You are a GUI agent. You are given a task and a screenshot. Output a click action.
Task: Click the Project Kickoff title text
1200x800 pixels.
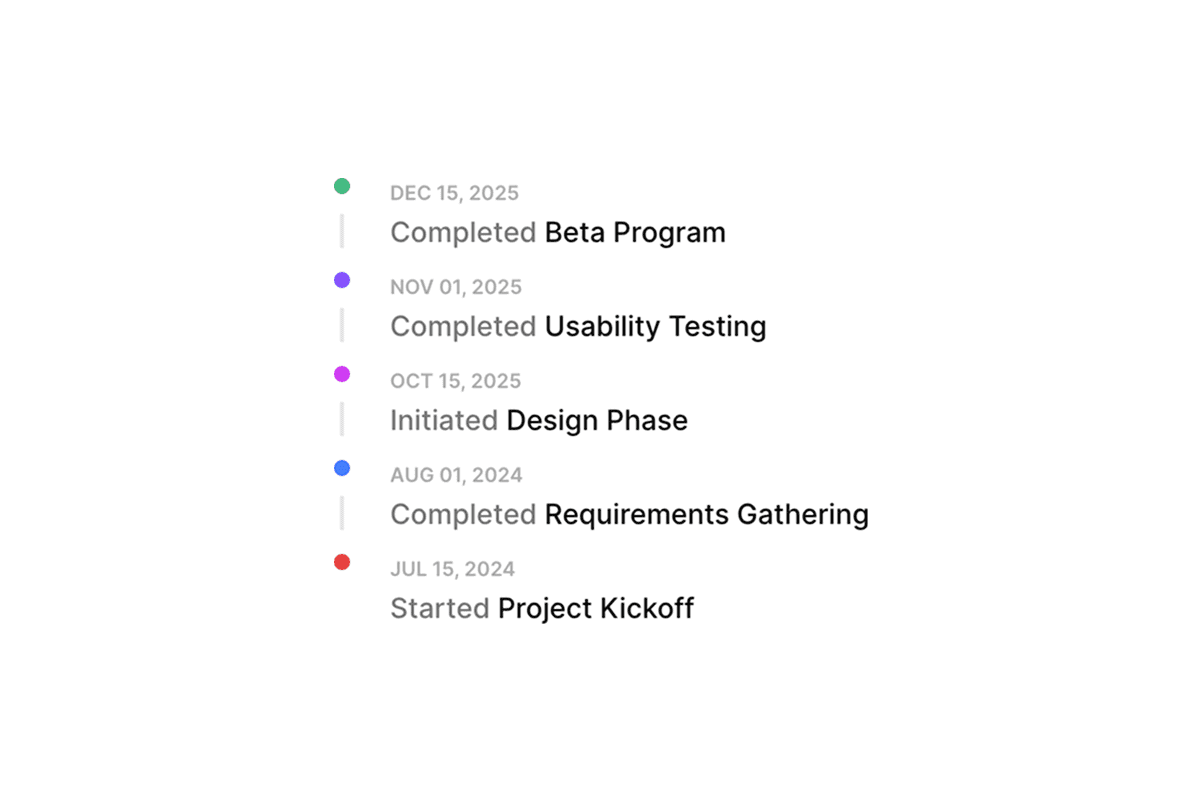click(596, 608)
